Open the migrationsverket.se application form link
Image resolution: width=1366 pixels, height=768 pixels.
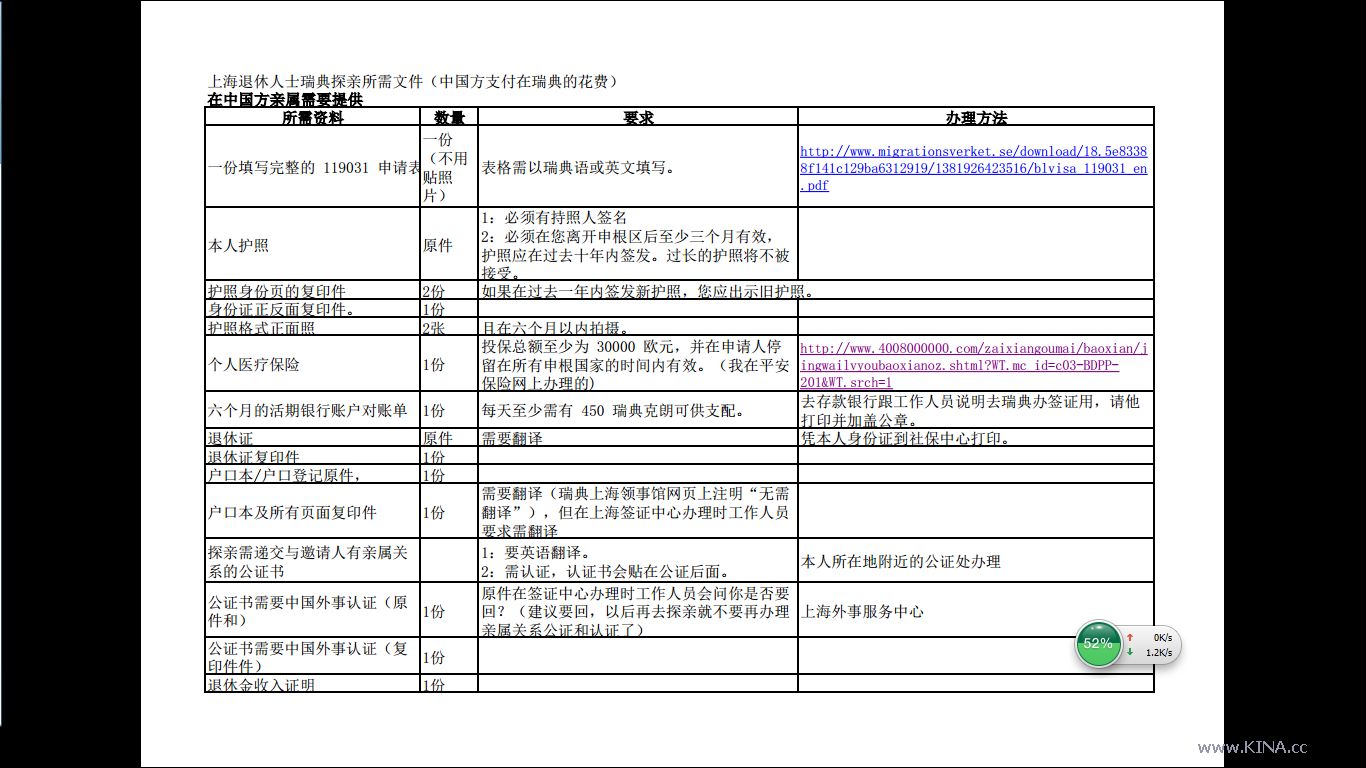click(974, 168)
